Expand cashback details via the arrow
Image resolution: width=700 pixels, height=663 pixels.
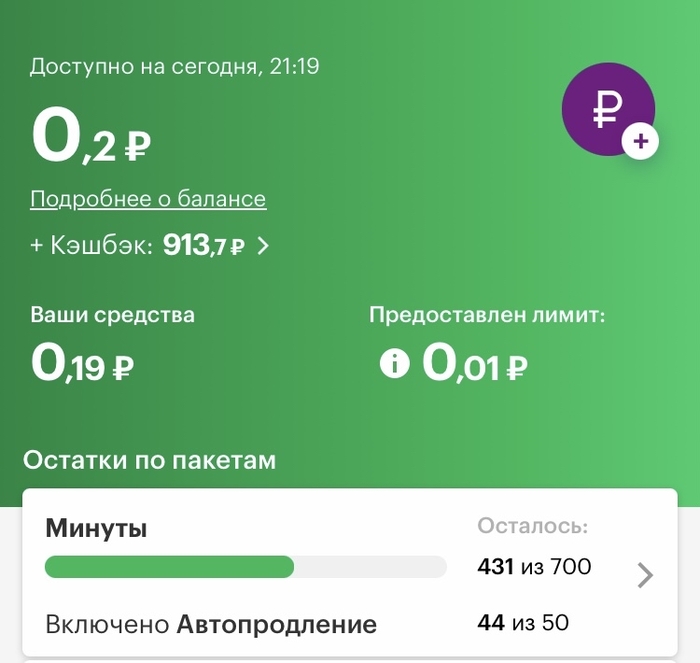(263, 245)
